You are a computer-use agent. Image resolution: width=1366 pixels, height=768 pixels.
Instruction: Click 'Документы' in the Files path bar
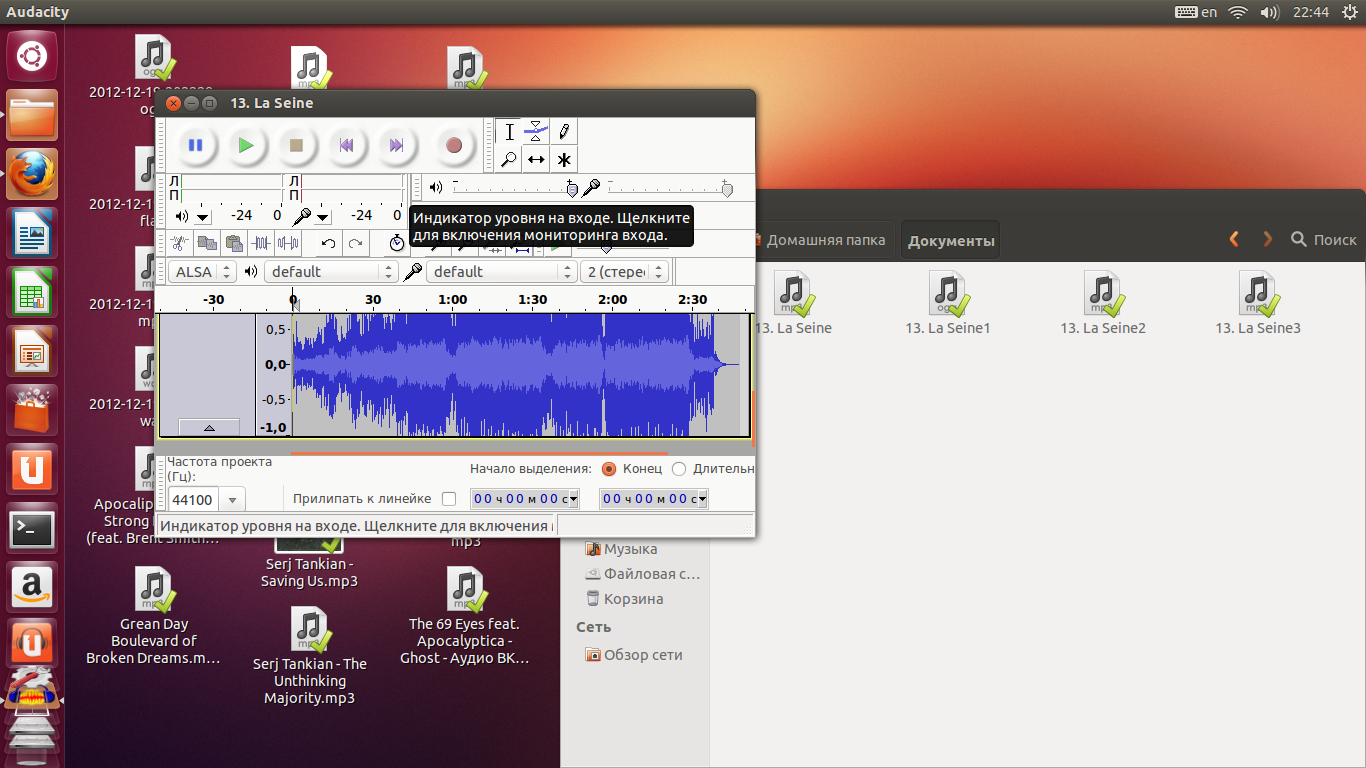pos(951,240)
